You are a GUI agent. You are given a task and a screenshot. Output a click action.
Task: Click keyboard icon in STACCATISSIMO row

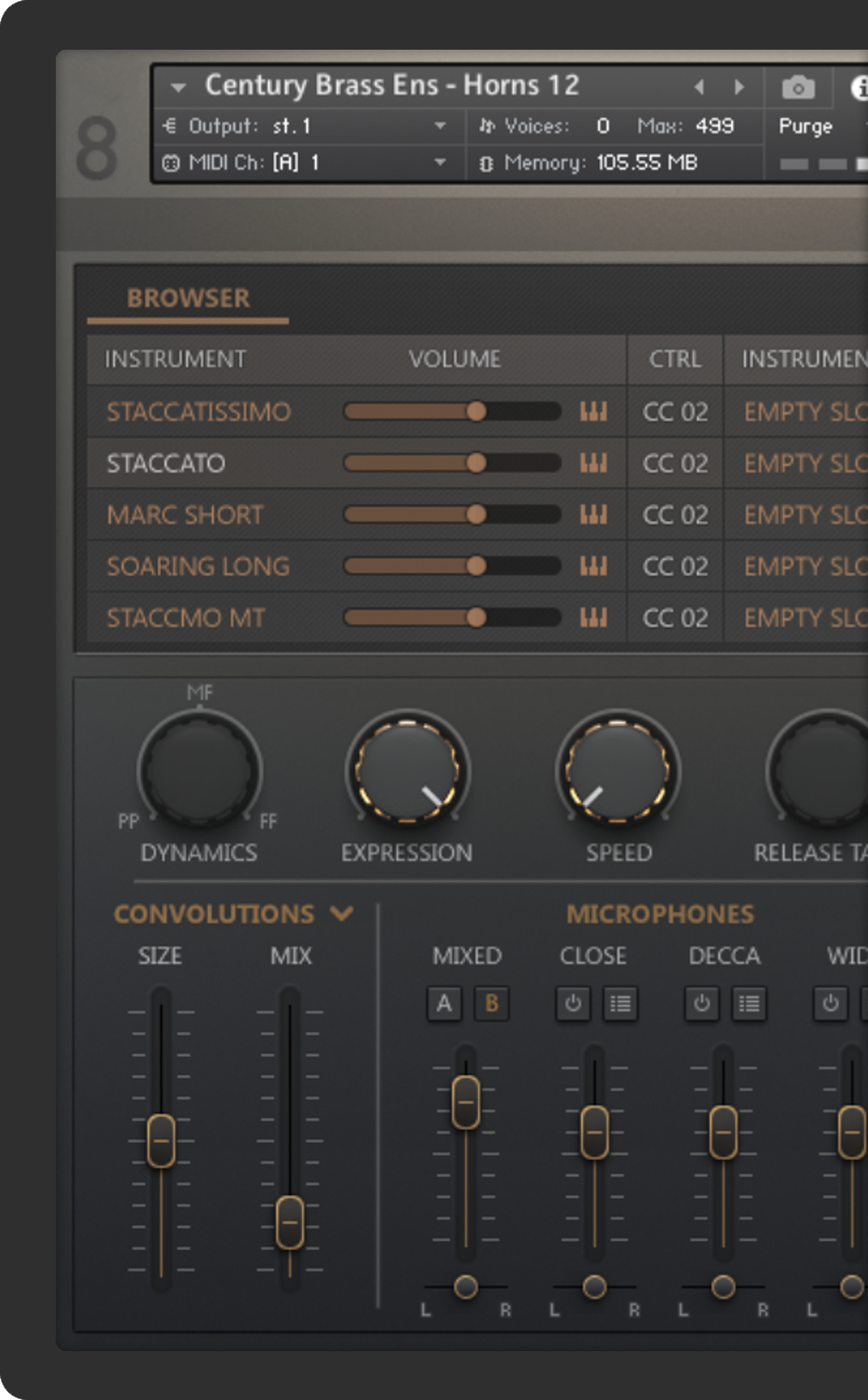(x=593, y=412)
